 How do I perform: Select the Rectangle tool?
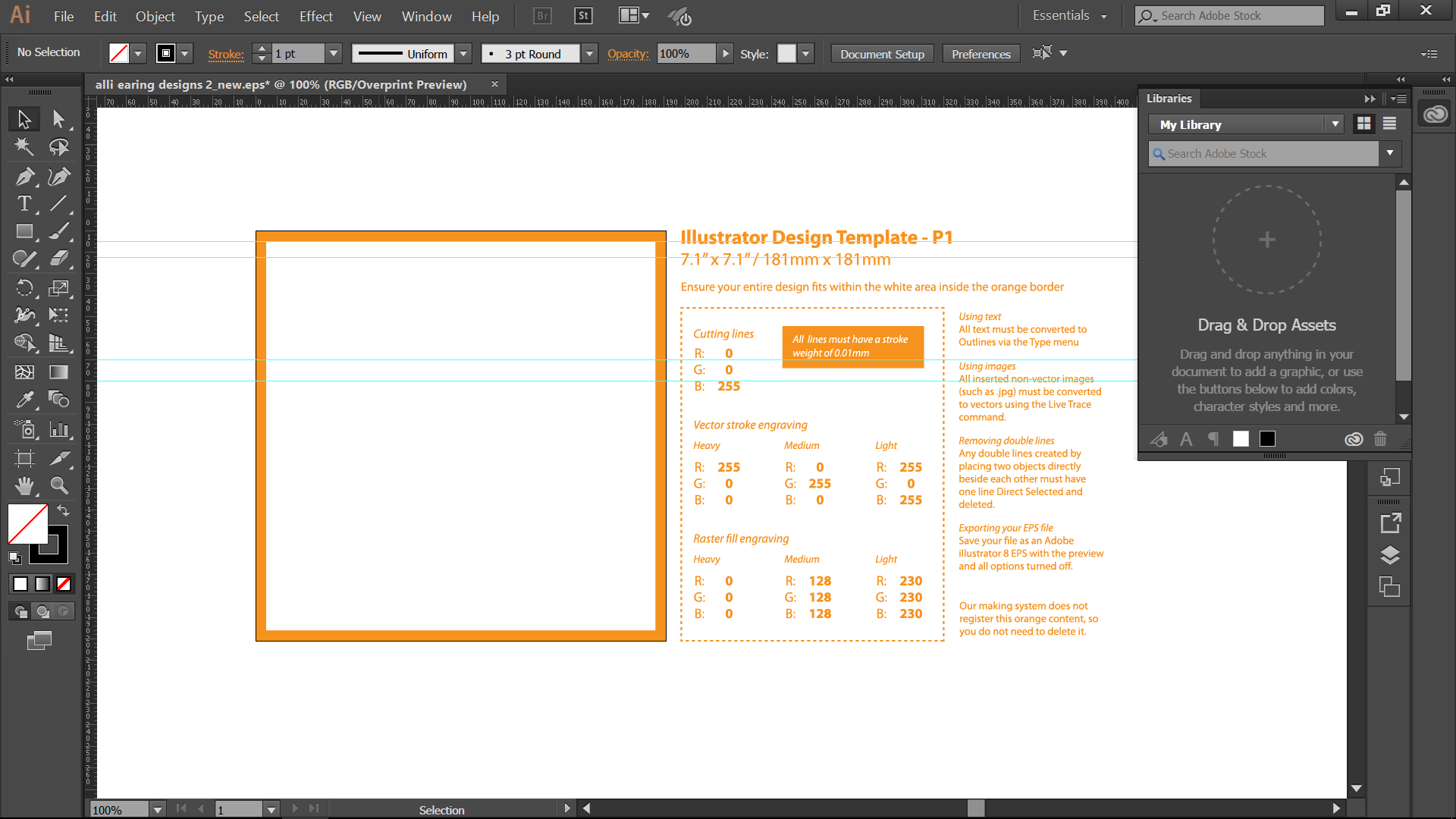[24, 231]
